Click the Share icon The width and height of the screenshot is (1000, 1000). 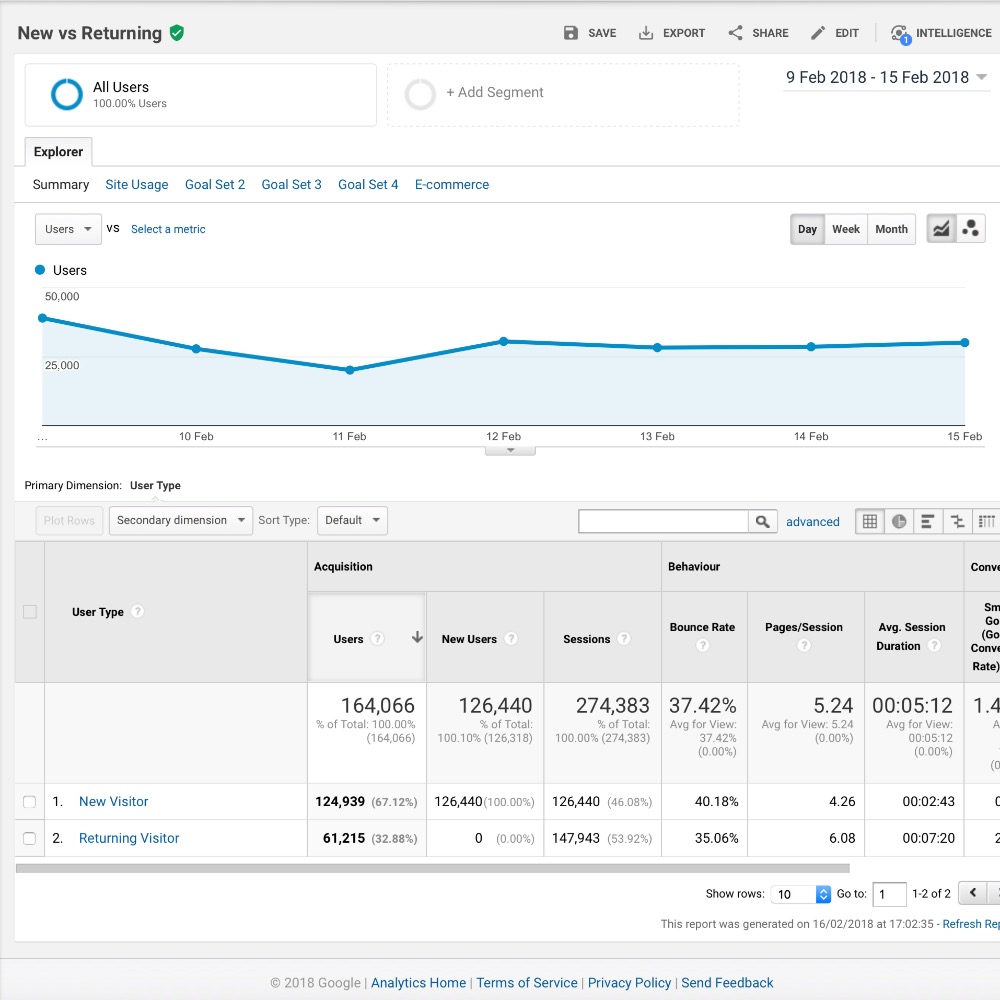[x=735, y=33]
